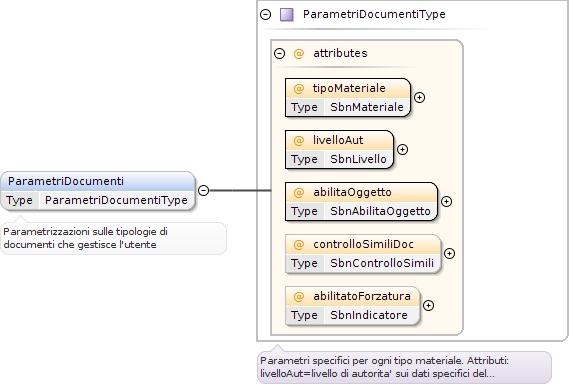The height and width of the screenshot is (387, 570).
Task: Click the SbnAbilitaOggetto type value
Action: [x=380, y=211]
